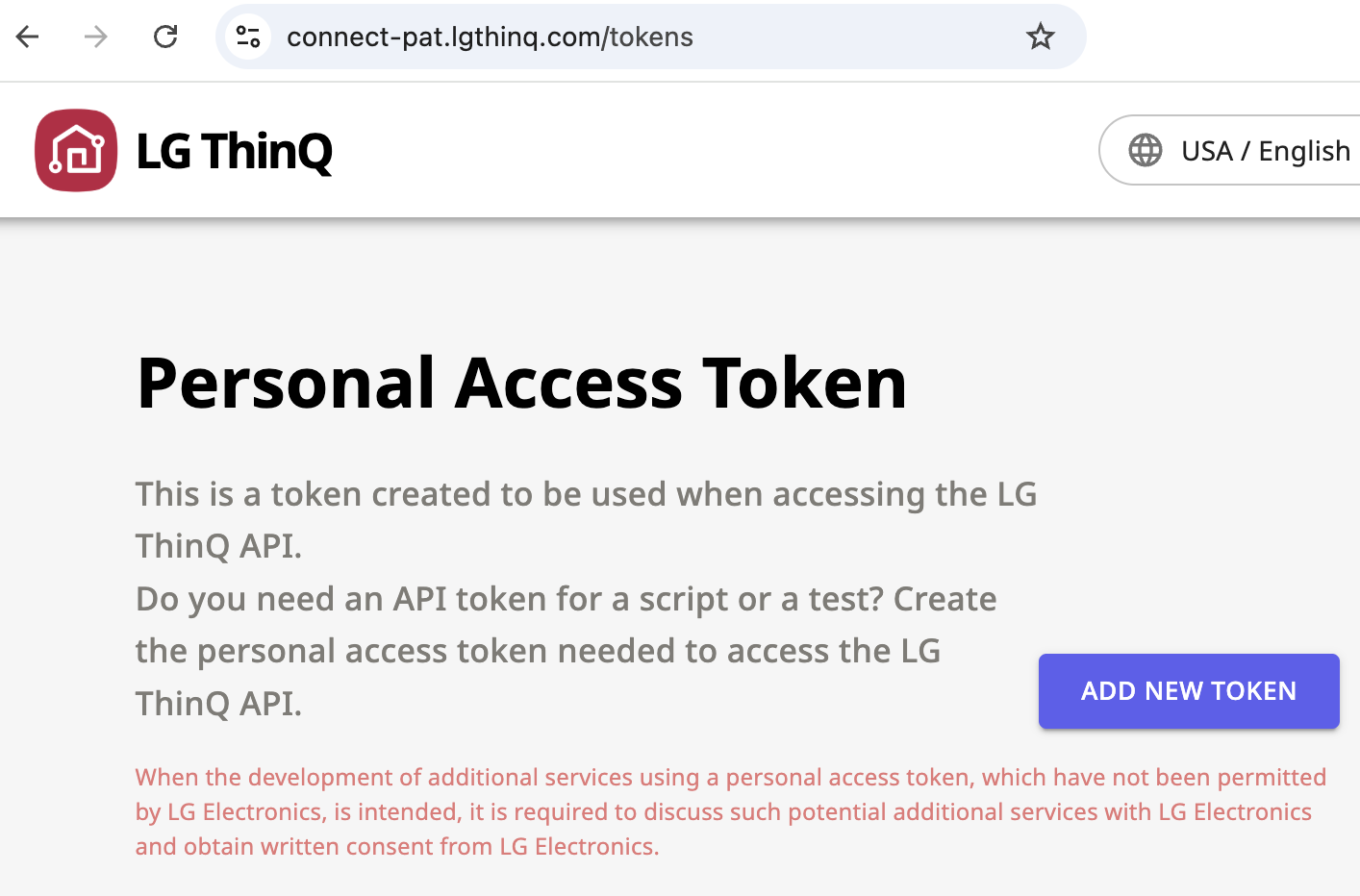Viewport: 1360px width, 896px height.
Task: Click the LG ThinQ wordmark text
Action: (x=234, y=151)
